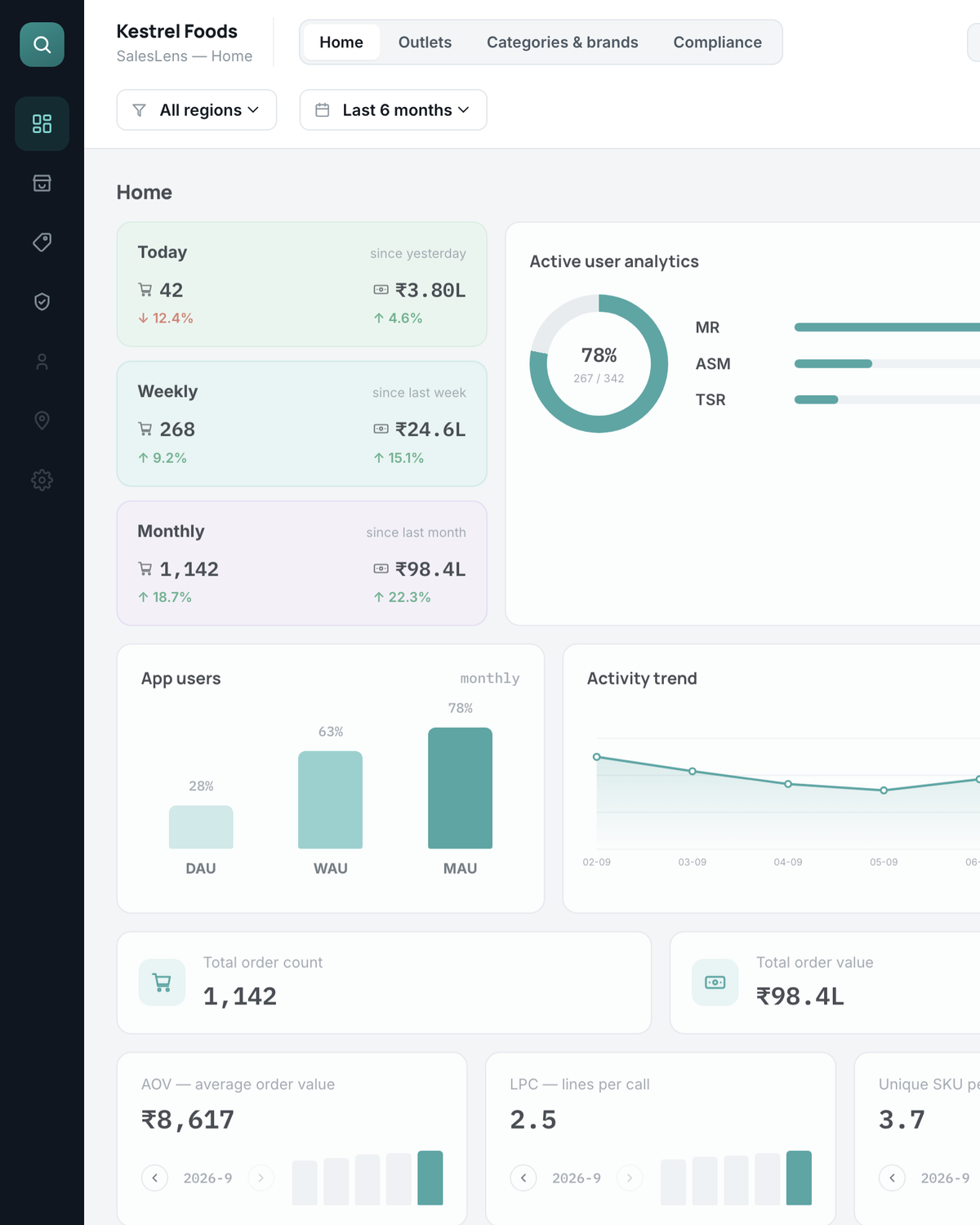Open the dashboard grid icon in the sidebar
Screen dimensions: 980x1225
[42, 123]
